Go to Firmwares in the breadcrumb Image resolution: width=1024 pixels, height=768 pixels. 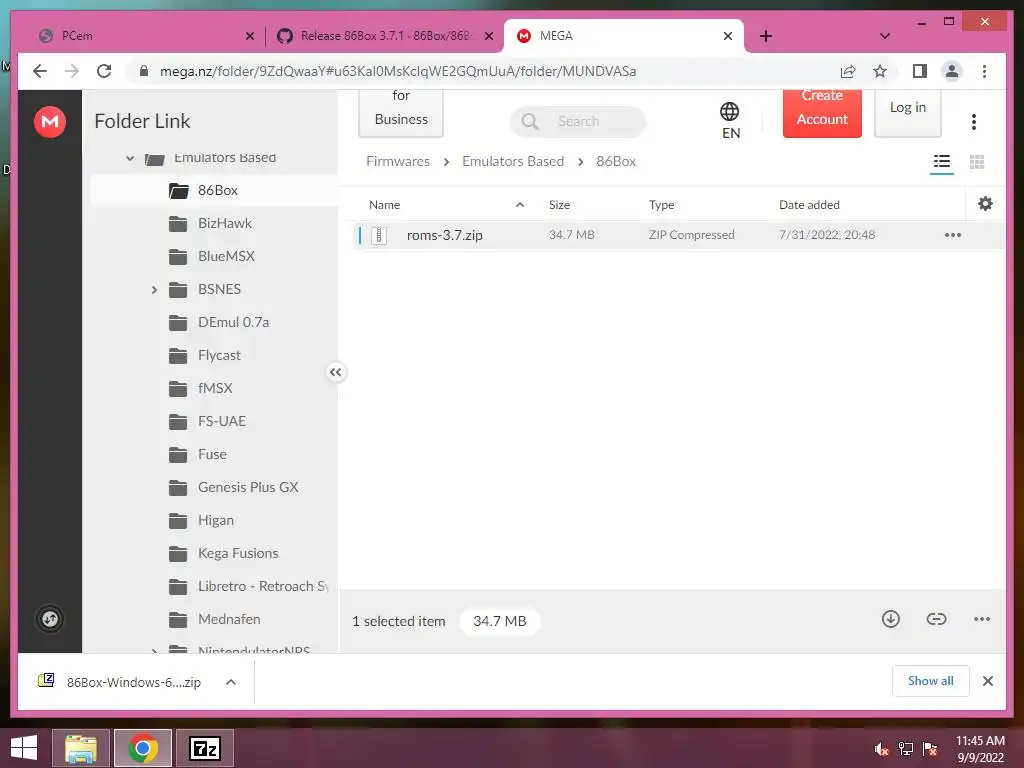pos(398,161)
